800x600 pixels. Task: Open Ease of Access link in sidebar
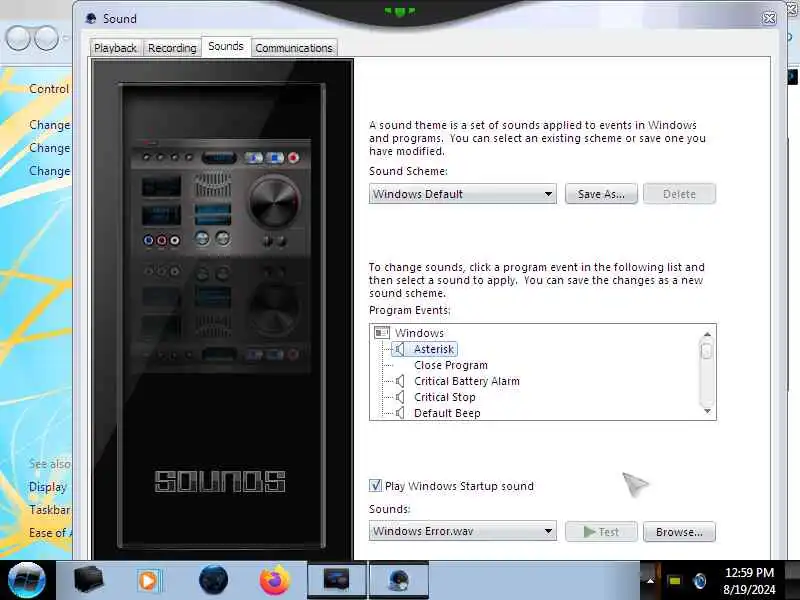coord(50,533)
